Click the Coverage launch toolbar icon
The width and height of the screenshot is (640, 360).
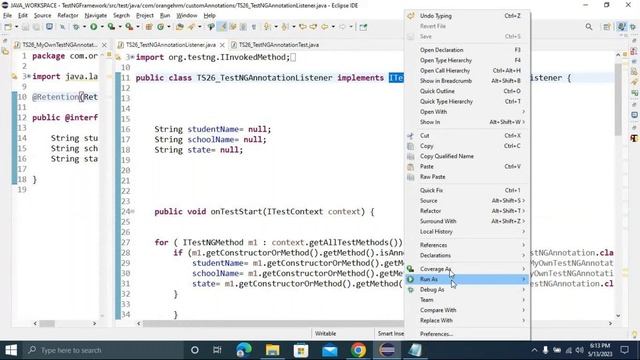click(x=111, y=27)
